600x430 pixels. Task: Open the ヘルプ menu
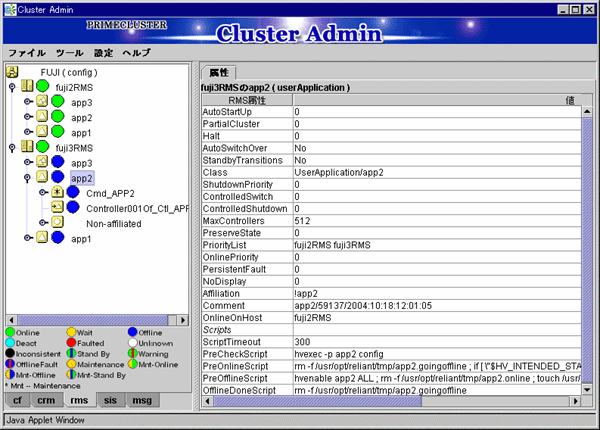coord(137,53)
